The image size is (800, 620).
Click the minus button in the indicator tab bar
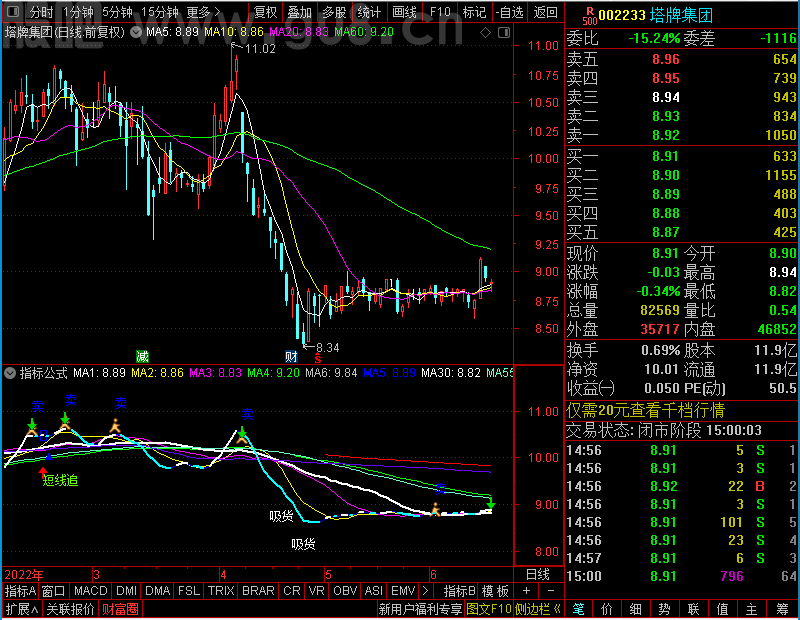[551, 591]
